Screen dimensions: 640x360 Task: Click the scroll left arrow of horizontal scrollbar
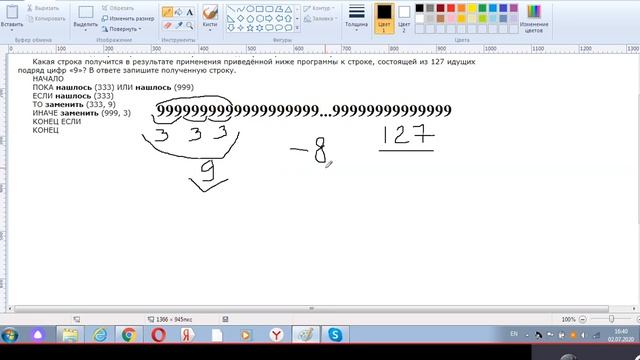coord(10,309)
